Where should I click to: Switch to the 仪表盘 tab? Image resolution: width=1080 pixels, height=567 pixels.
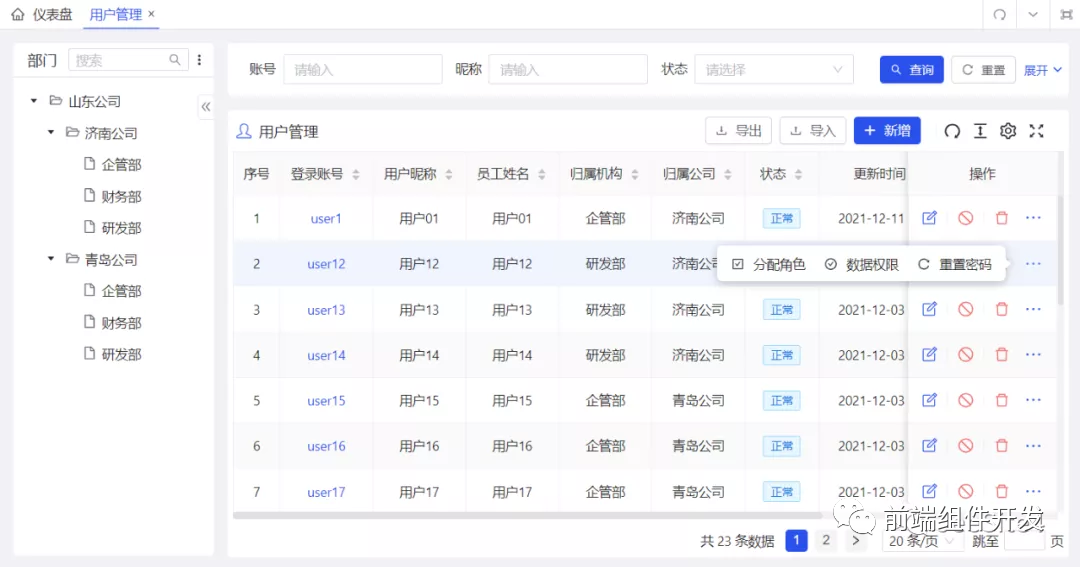(42, 14)
